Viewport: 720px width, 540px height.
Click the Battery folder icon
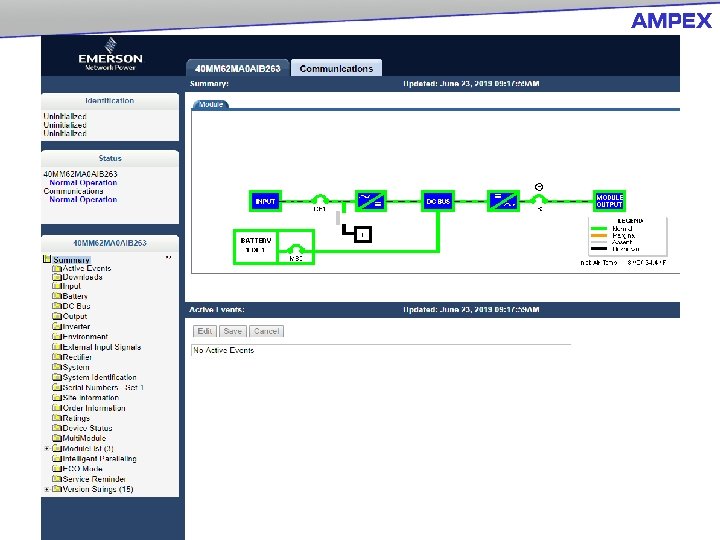click(x=56, y=296)
